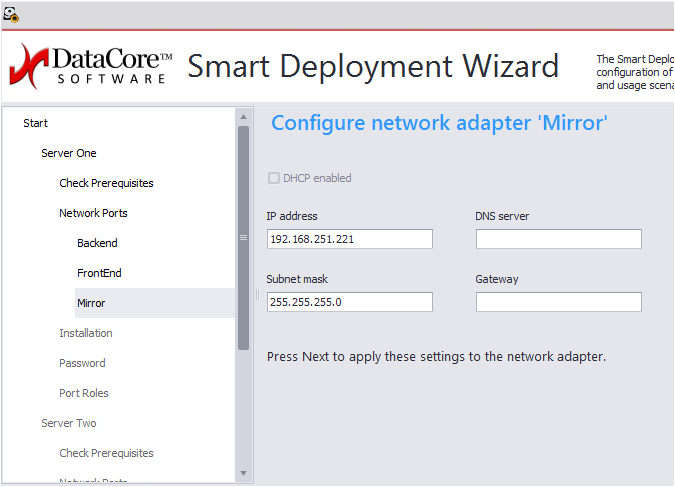Select the Mirror network port step
The height and width of the screenshot is (487, 675).
coord(155,303)
